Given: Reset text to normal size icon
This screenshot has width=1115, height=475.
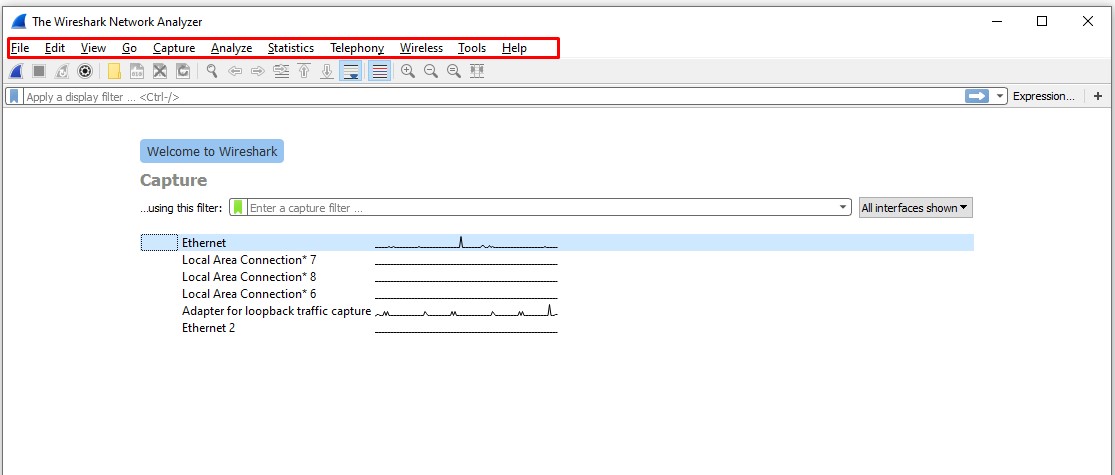Looking at the screenshot, I should (453, 71).
